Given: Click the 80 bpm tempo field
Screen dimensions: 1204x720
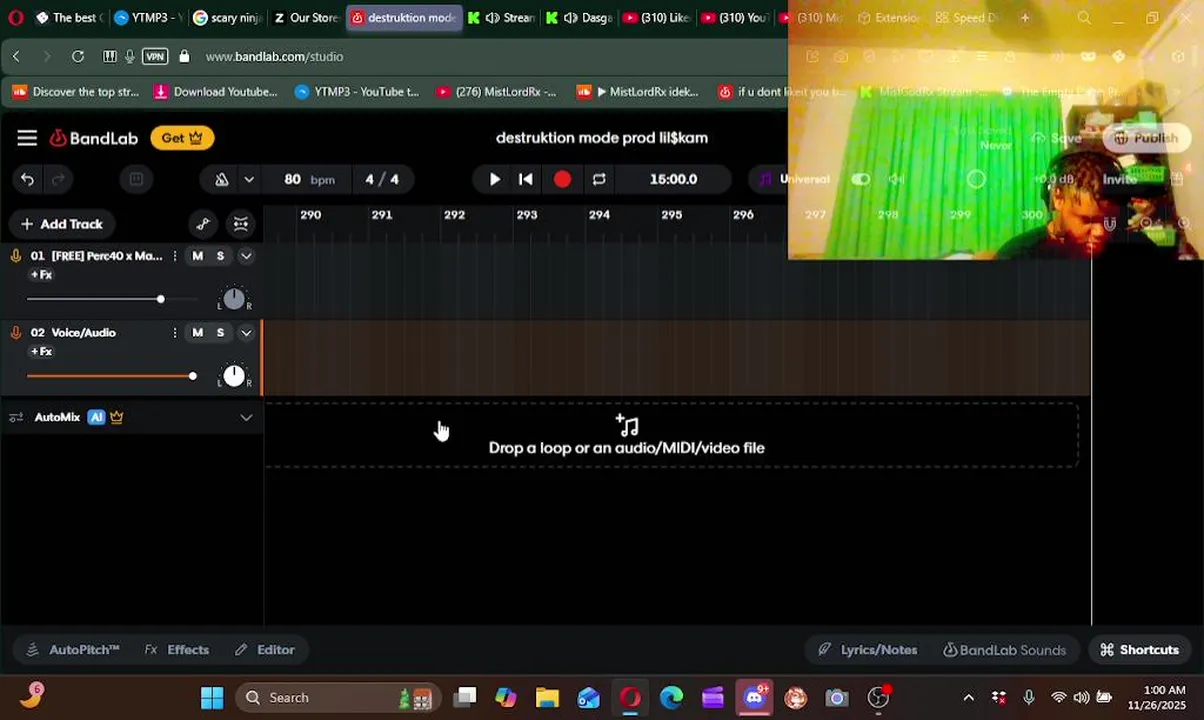Looking at the screenshot, I should pyautogui.click(x=308, y=180).
